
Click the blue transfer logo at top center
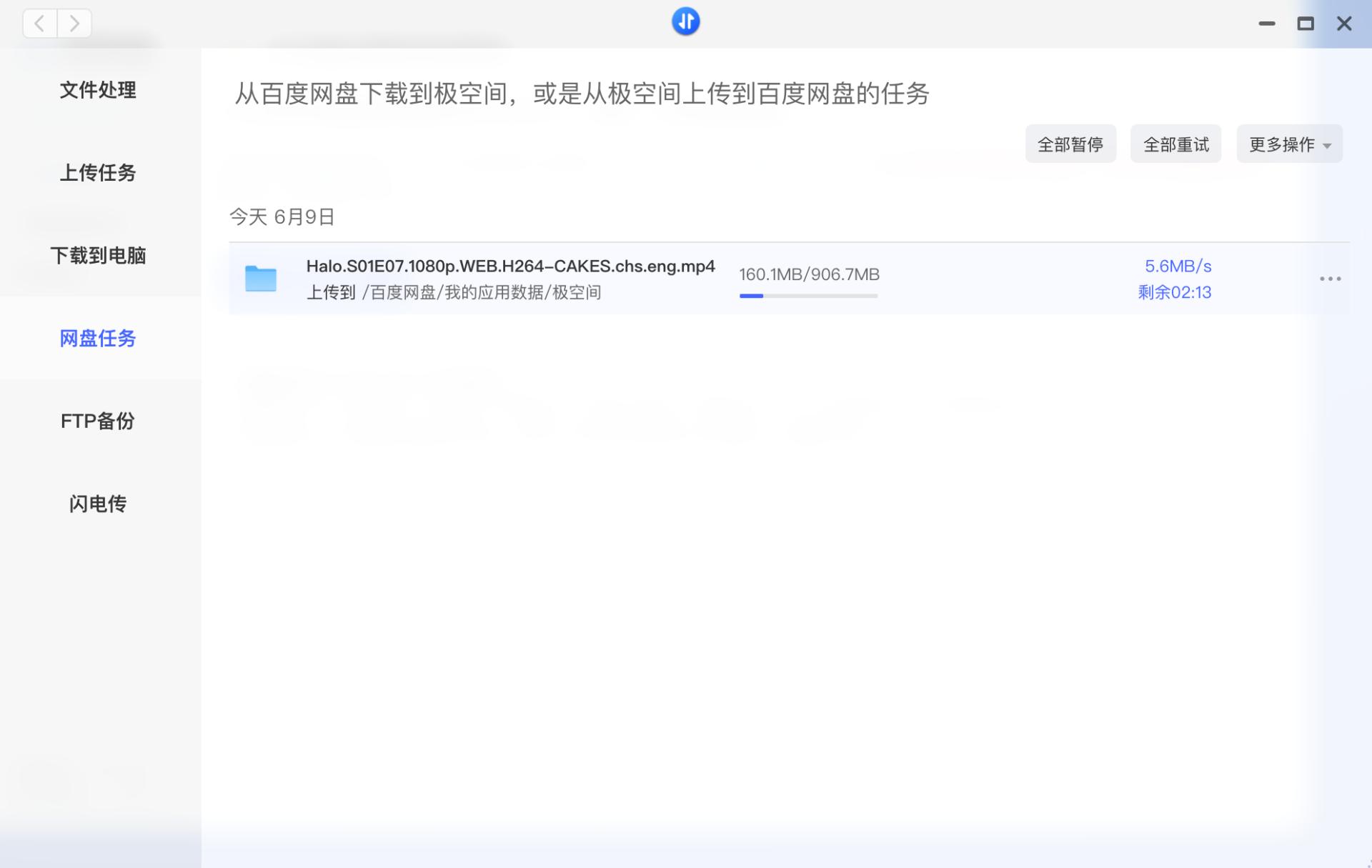point(685,21)
